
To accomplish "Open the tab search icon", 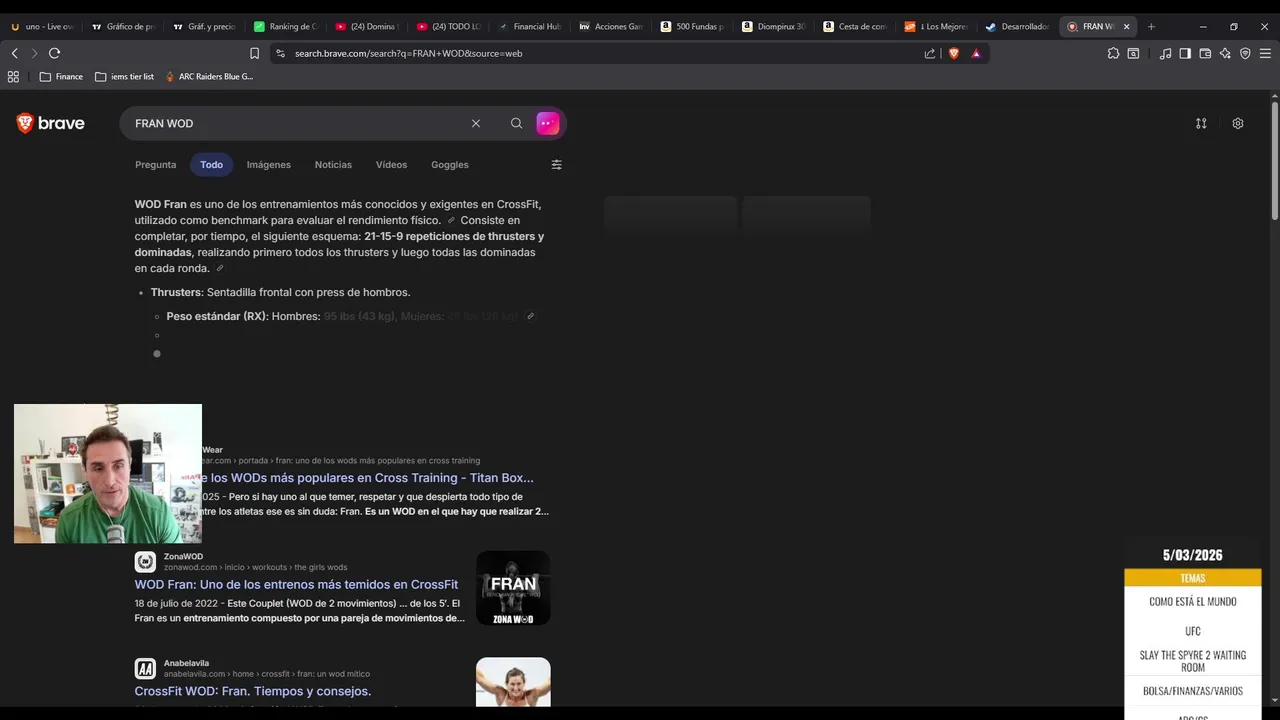I will [1133, 53].
